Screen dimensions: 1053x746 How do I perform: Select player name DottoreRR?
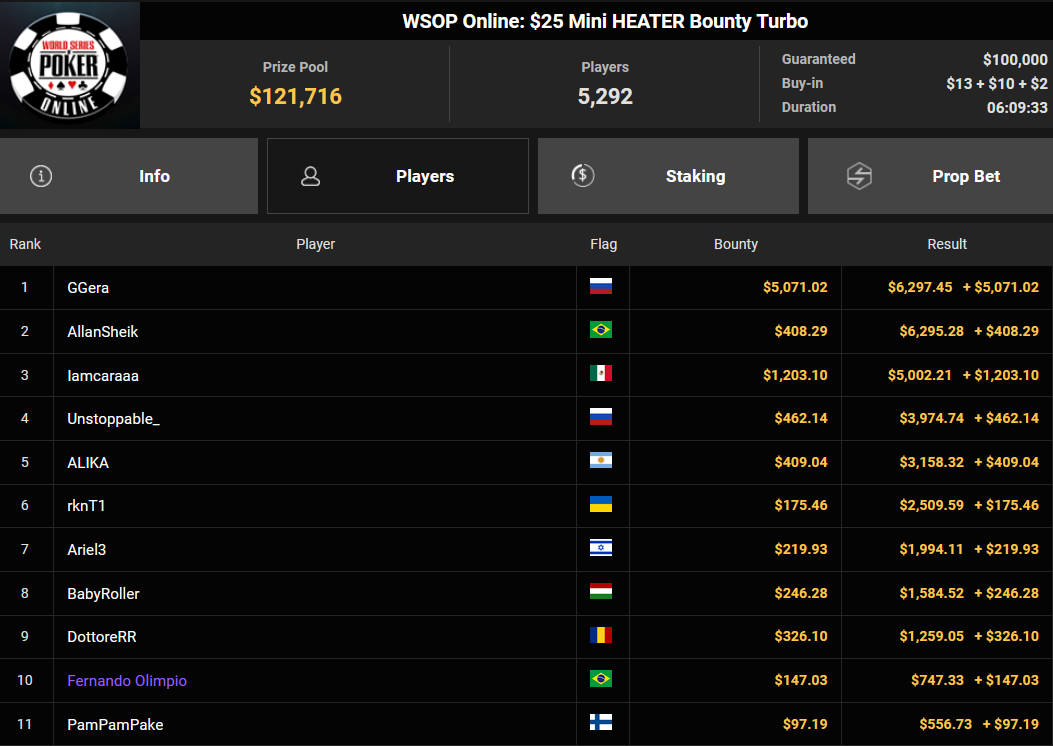pos(101,637)
